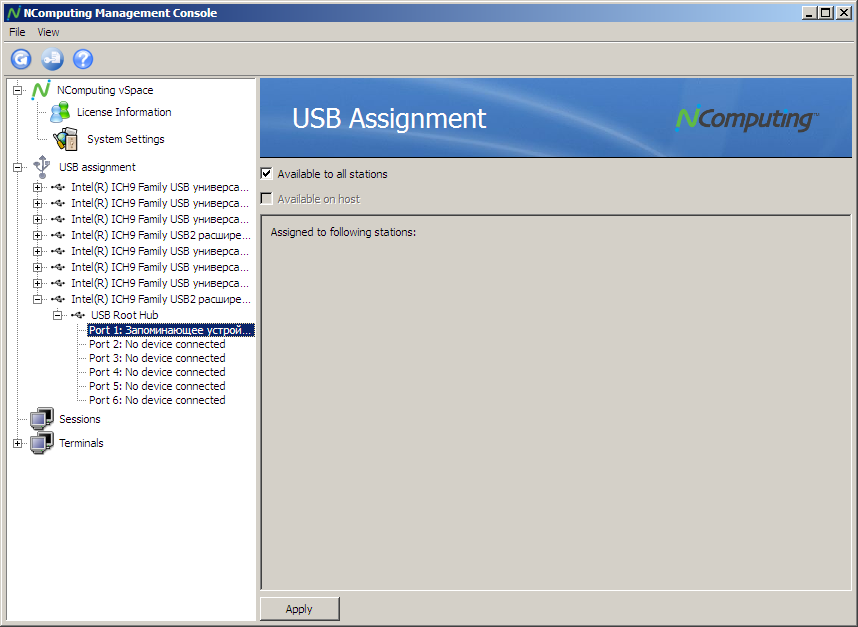Viewport: 858px width, 627px height.
Task: Click the License Information users icon
Action: coord(60,112)
